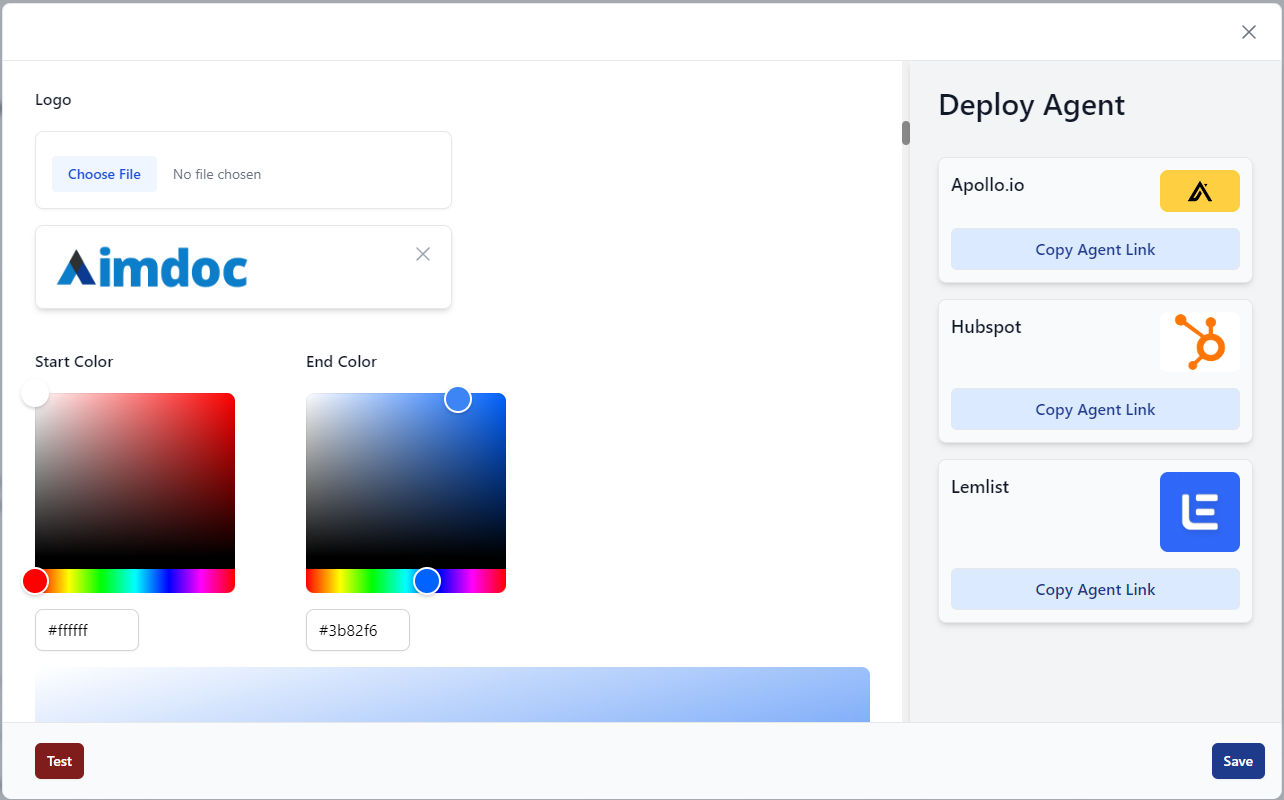
Task: Click Copy Agent Link for Lemlist
Action: (1094, 589)
